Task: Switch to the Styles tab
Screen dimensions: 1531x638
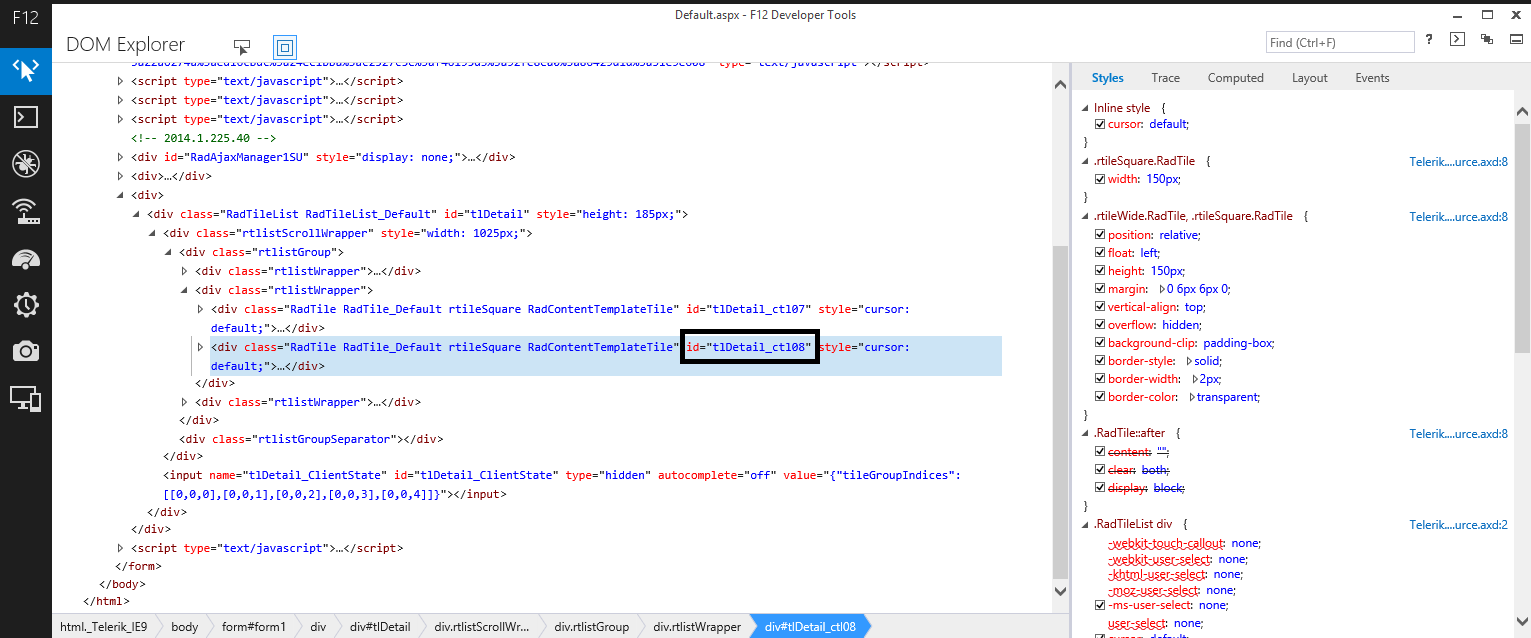Action: point(1107,78)
